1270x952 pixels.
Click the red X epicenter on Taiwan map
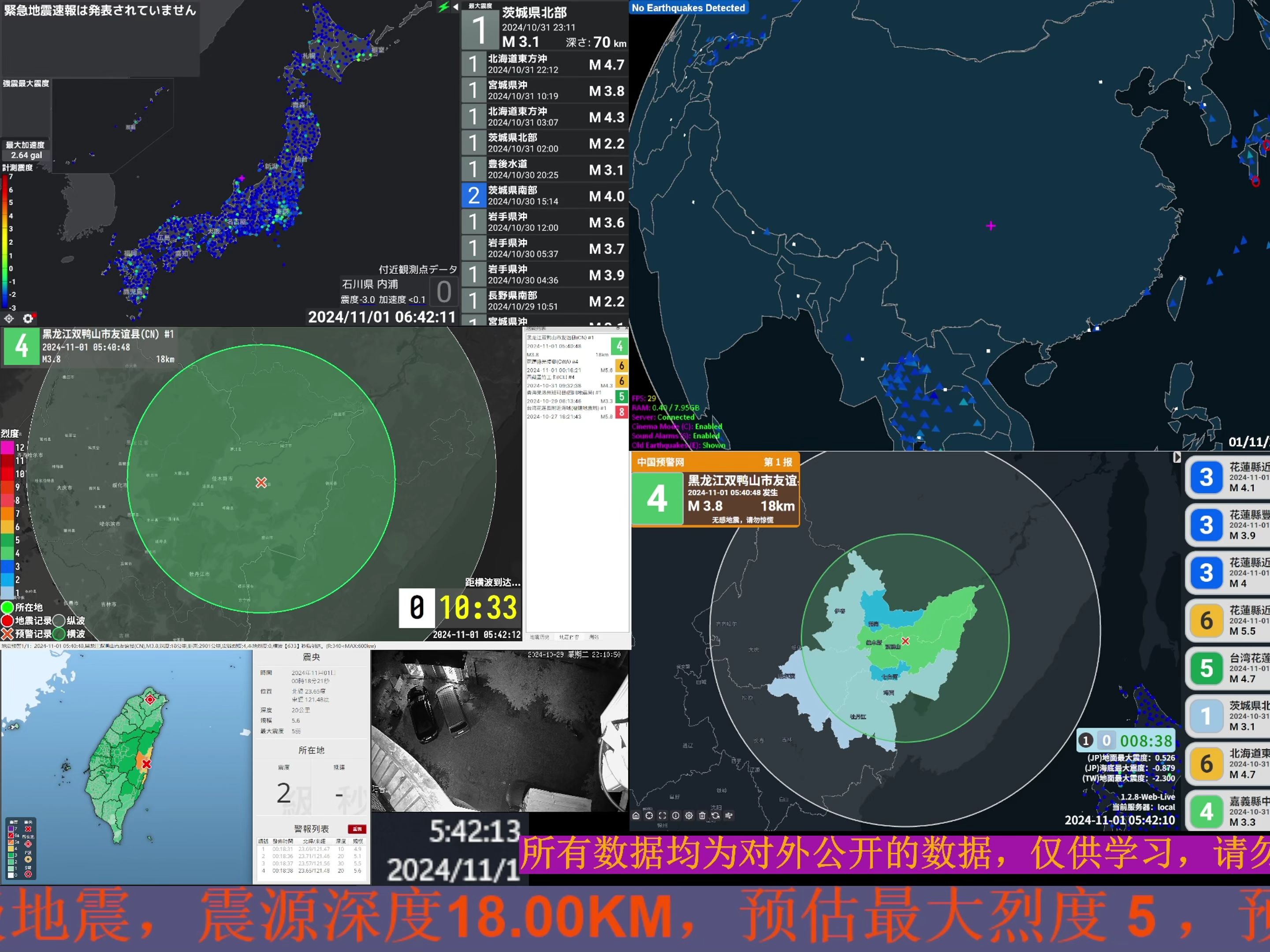[146, 764]
